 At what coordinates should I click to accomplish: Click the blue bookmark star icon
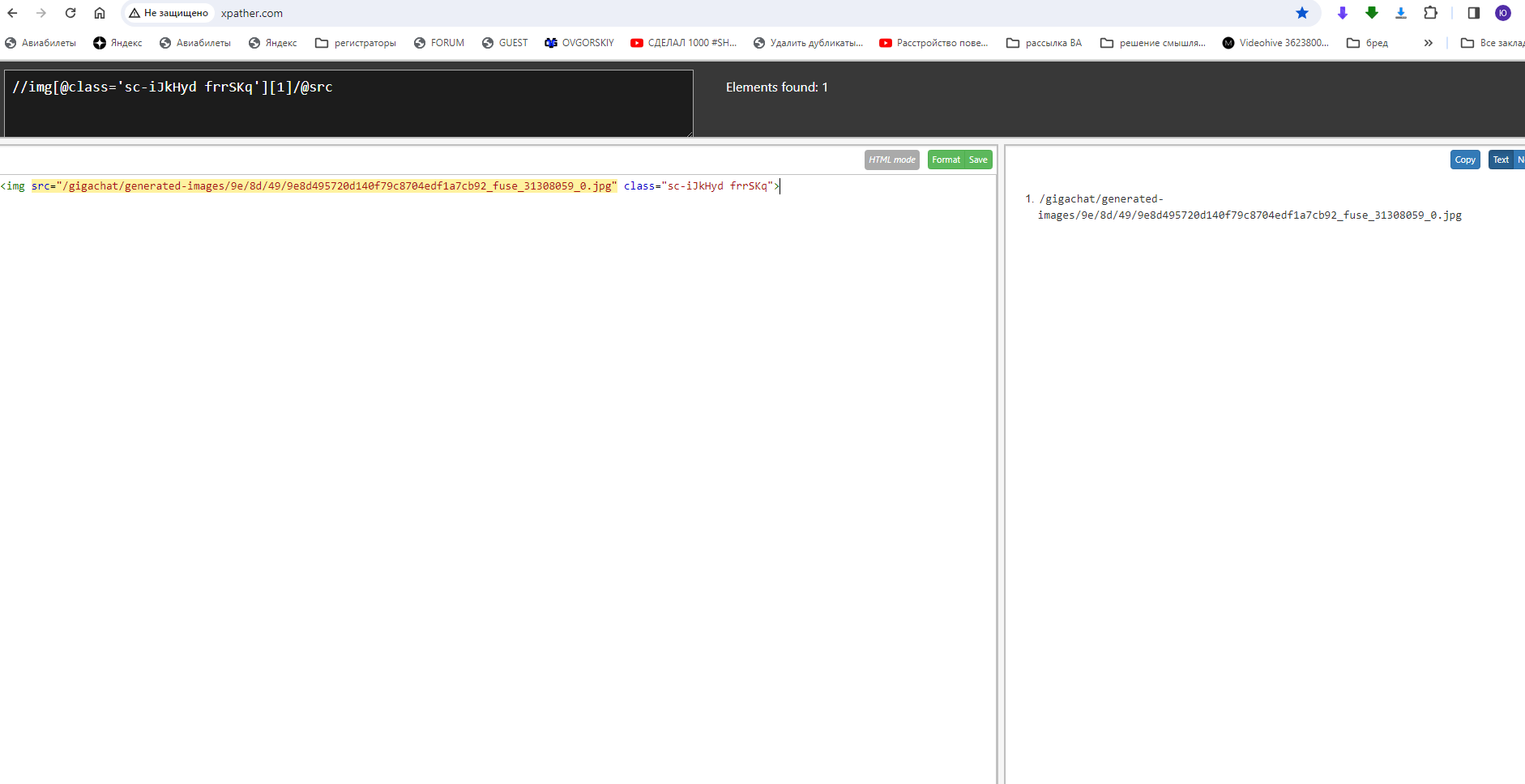click(x=1301, y=13)
